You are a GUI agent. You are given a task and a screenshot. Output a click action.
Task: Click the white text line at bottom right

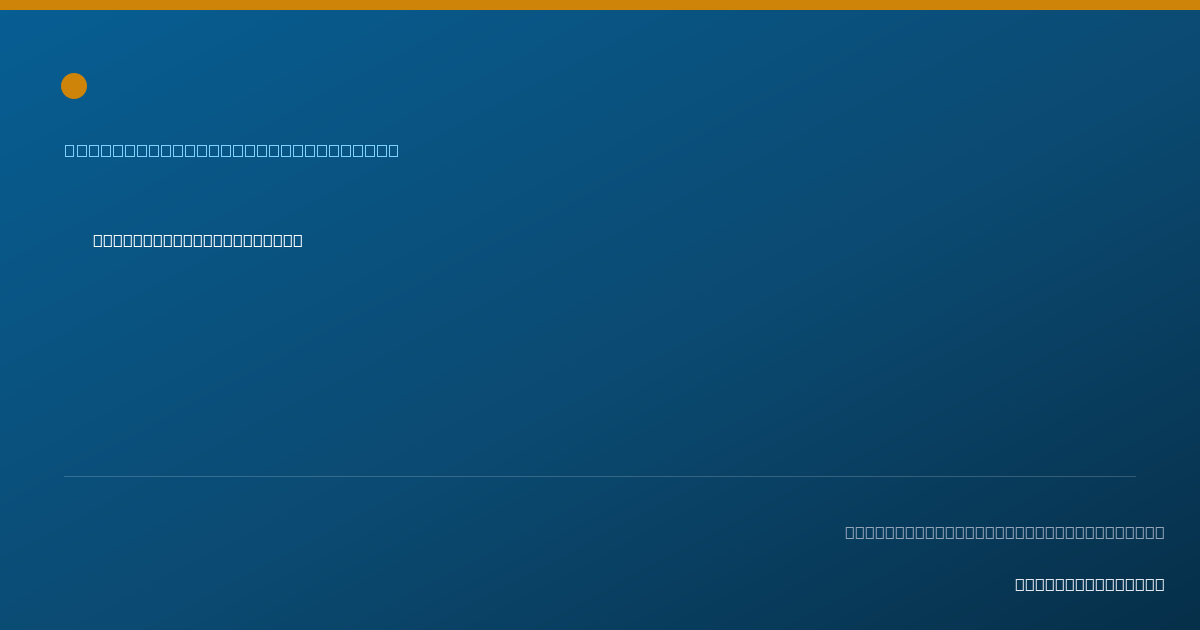pos(1090,584)
